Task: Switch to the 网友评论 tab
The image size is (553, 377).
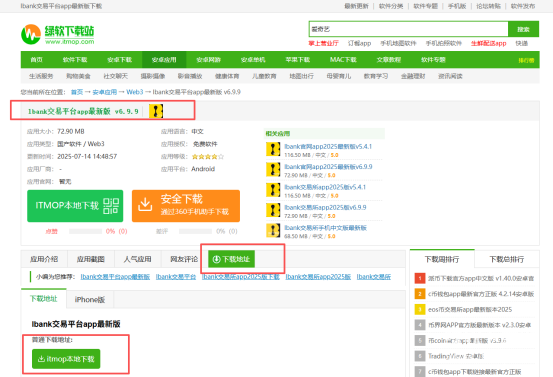Action: [184, 259]
